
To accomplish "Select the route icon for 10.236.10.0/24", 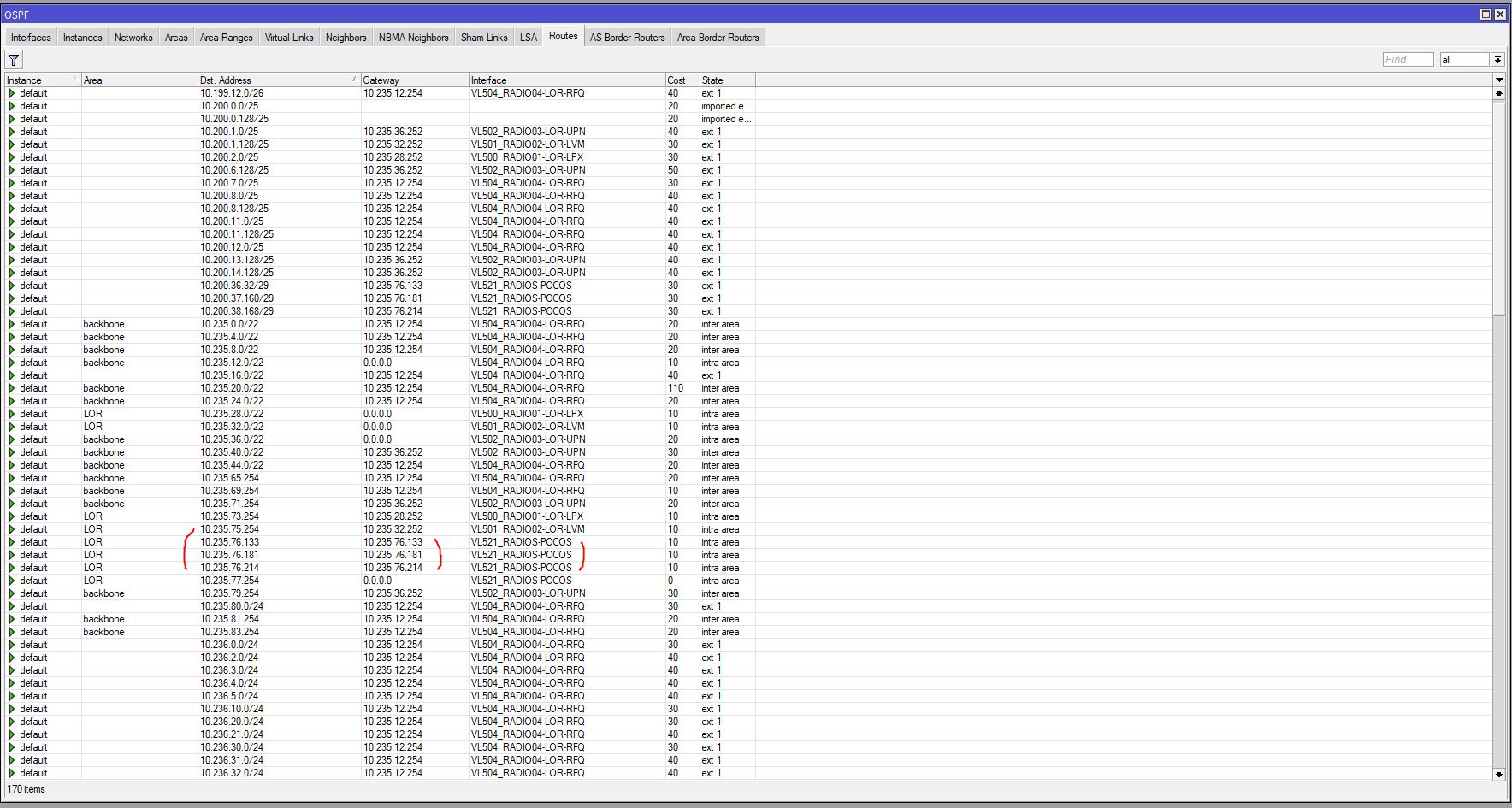I will coord(12,709).
